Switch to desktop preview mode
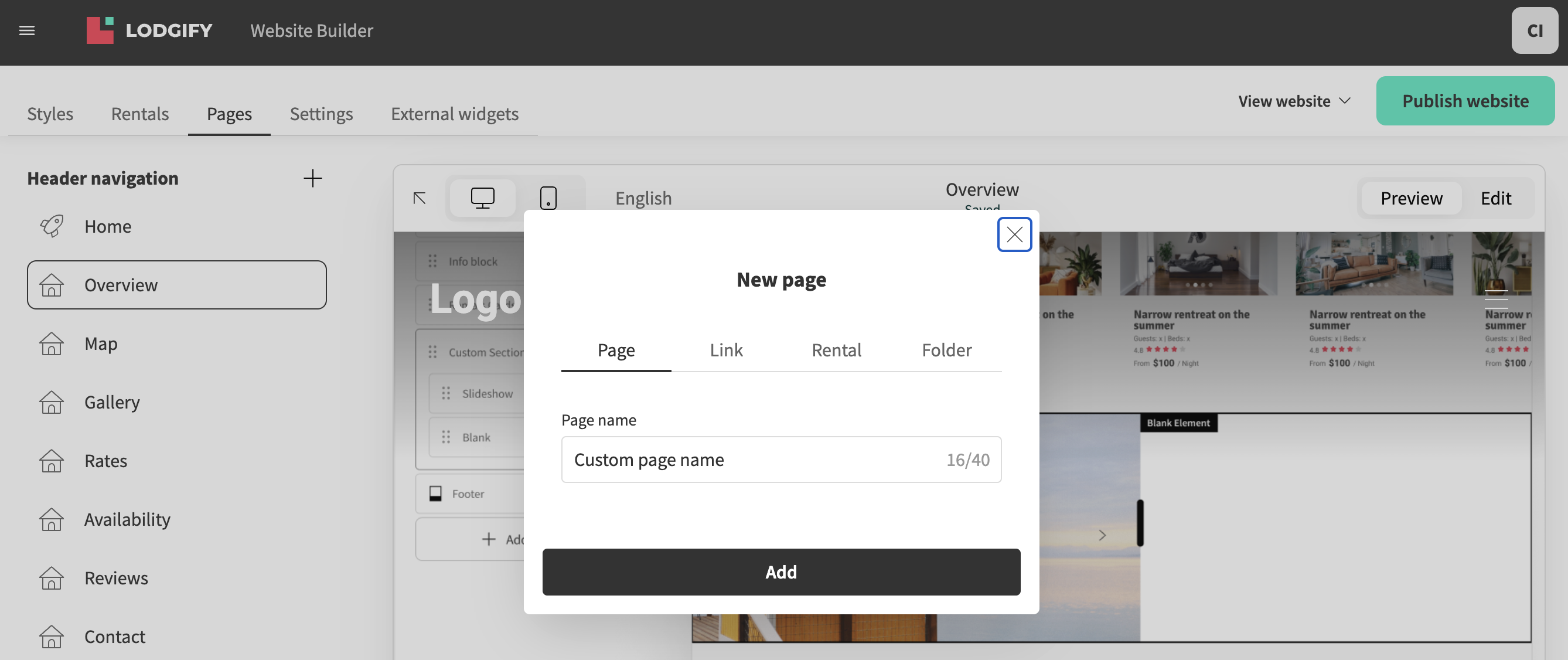Viewport: 1568px width, 660px height. [482, 198]
